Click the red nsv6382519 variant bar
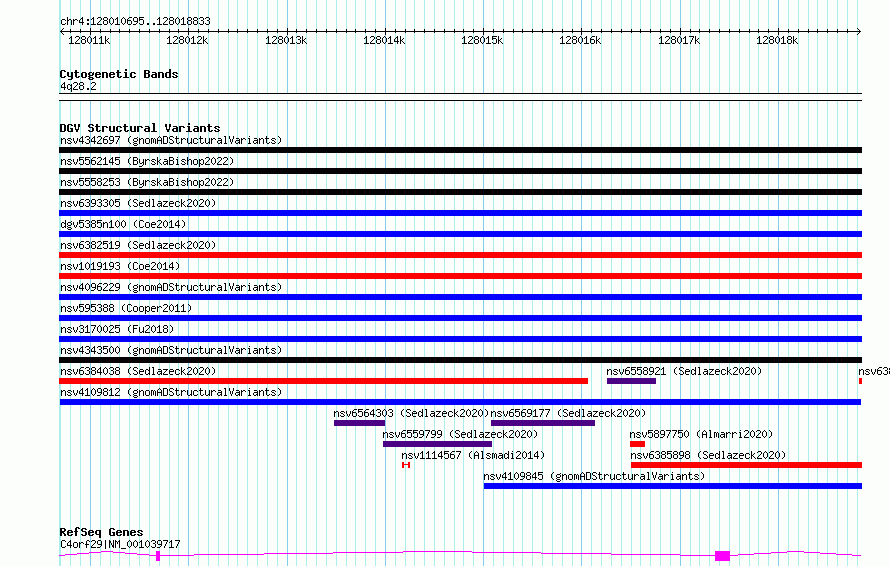890x566 pixels. pyautogui.click(x=460, y=255)
